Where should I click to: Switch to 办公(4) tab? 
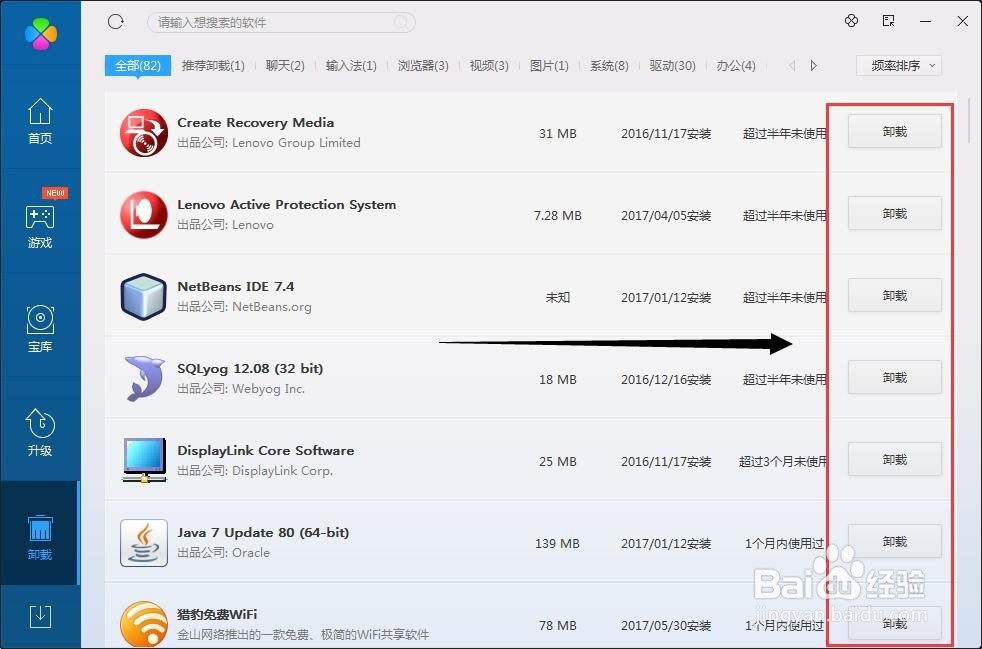(736, 65)
